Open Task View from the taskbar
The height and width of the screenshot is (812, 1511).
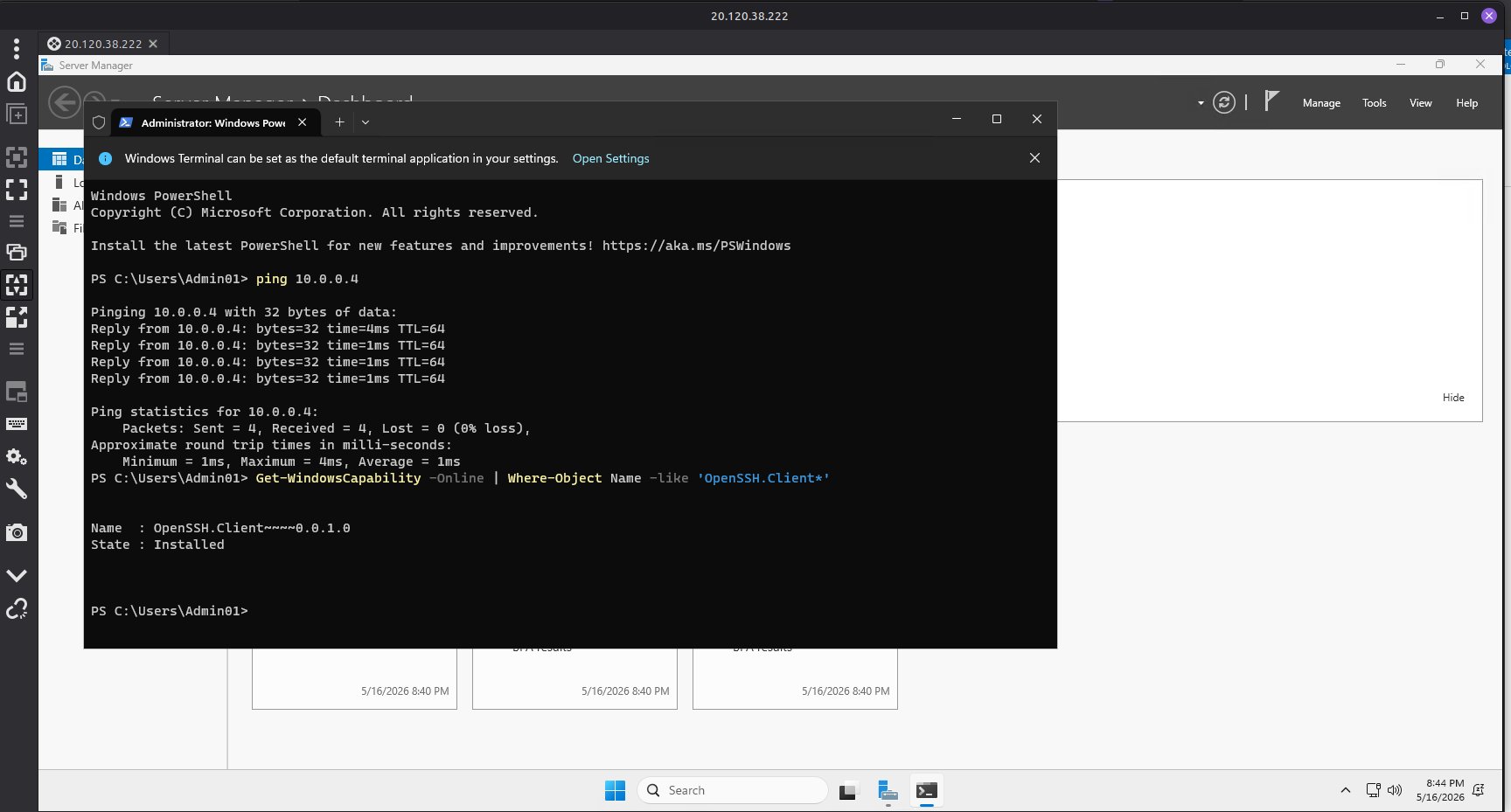pos(847,791)
